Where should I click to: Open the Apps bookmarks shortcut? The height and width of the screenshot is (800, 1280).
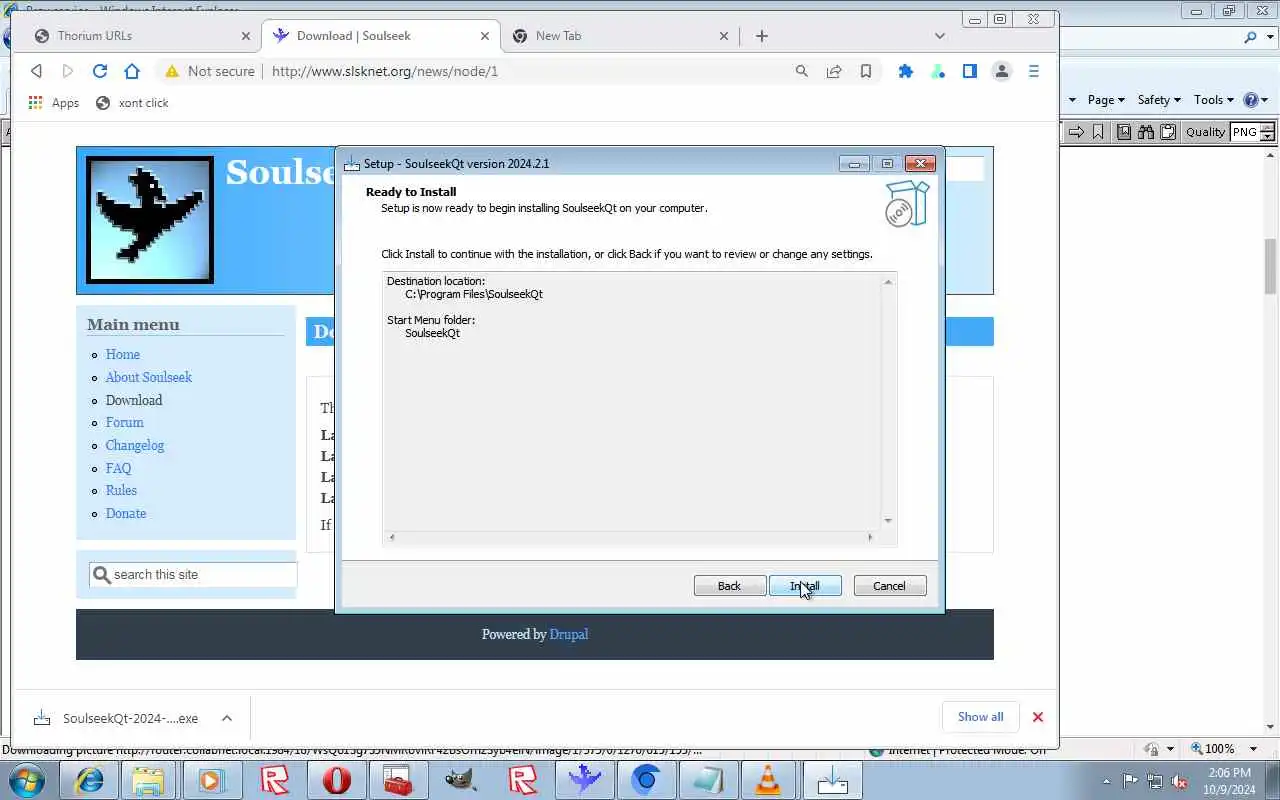(54, 103)
